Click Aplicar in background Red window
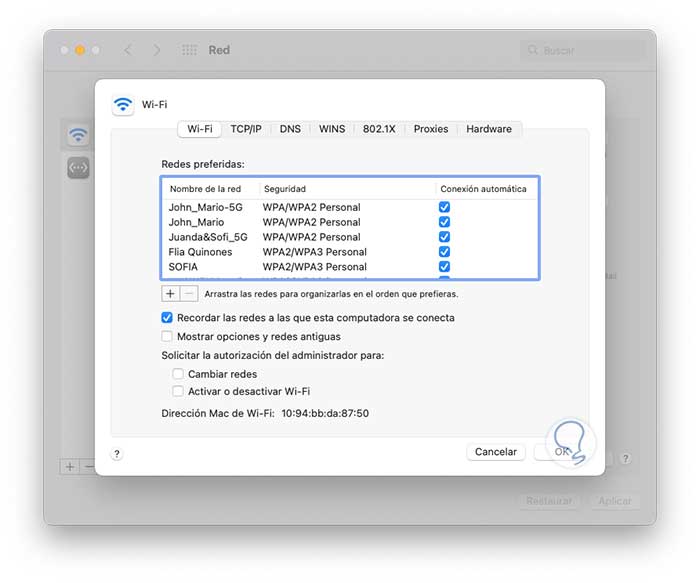The height and width of the screenshot is (583, 700). (x=615, y=501)
